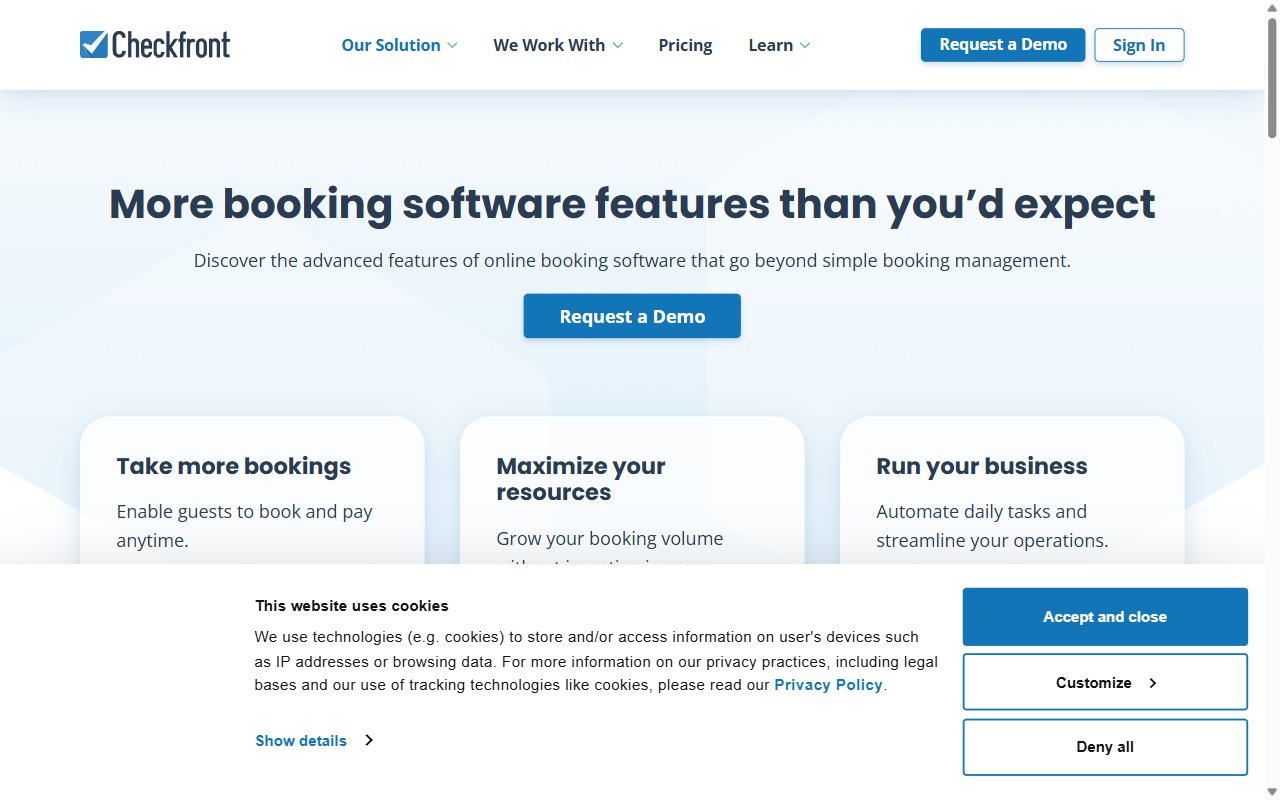
Task: Click the 'Enable guests to book and pay' text
Action: point(245,526)
